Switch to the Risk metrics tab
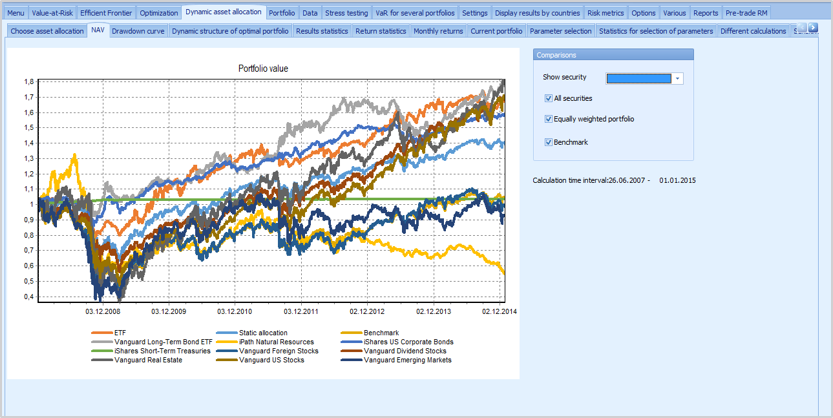This screenshot has width=833, height=418. point(606,13)
